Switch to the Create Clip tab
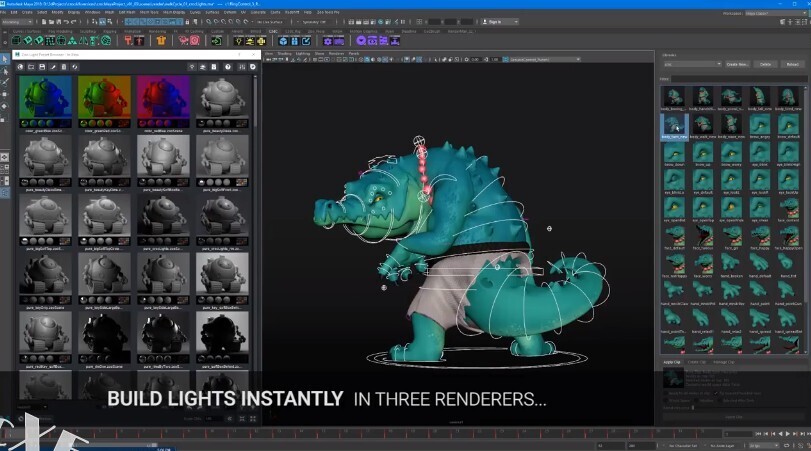This screenshot has width=811, height=451. (x=696, y=362)
